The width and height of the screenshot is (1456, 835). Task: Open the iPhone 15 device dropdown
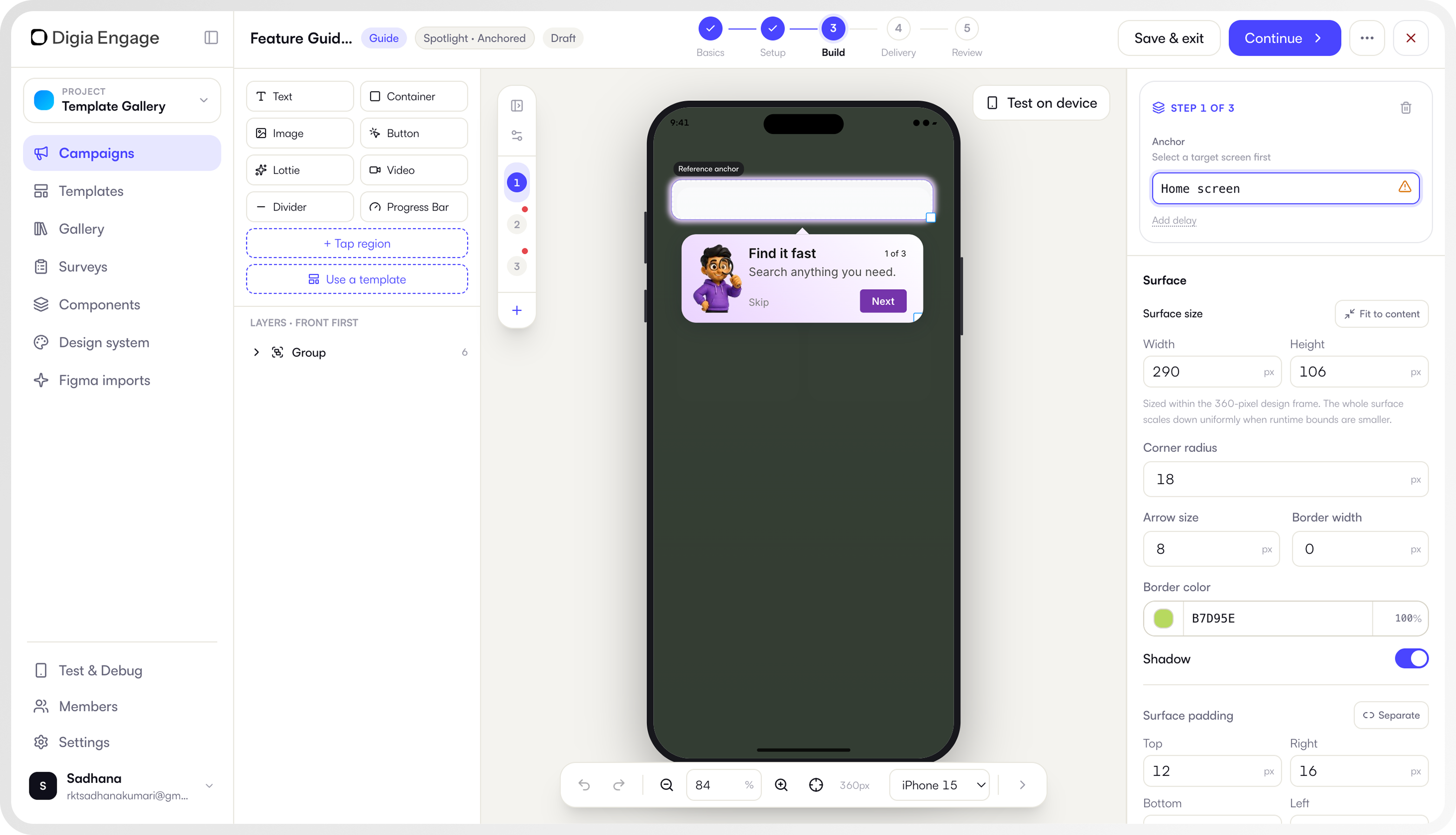point(939,784)
